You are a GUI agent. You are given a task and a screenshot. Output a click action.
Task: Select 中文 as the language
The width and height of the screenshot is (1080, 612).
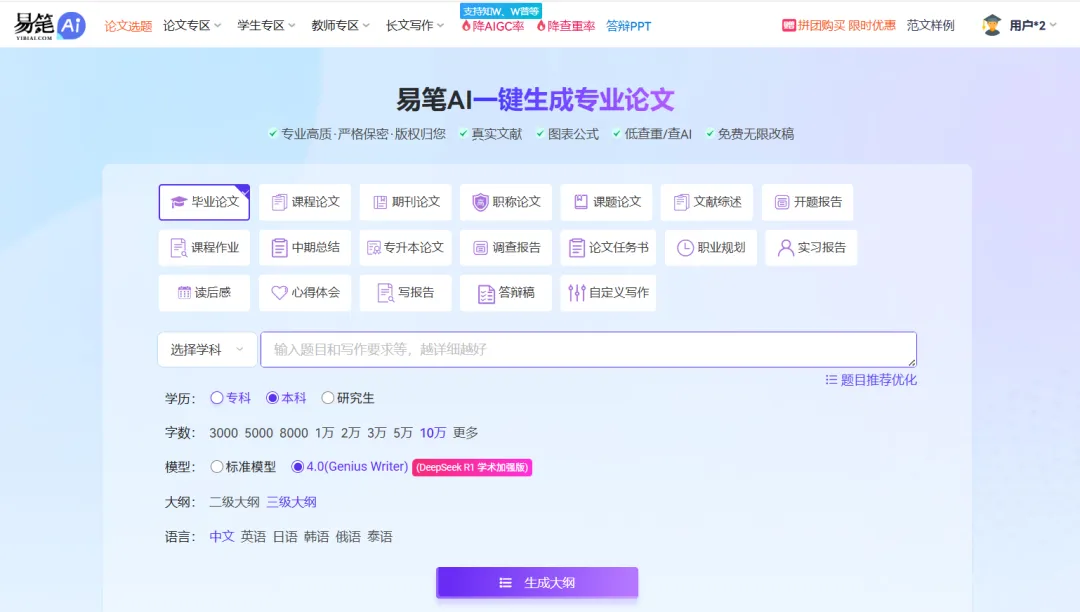pos(222,536)
